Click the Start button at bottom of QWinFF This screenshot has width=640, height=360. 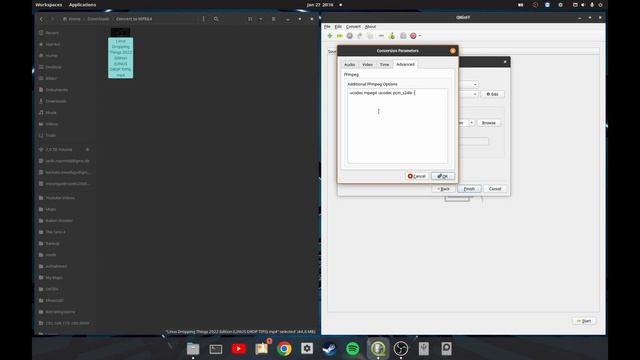pyautogui.click(x=584, y=321)
